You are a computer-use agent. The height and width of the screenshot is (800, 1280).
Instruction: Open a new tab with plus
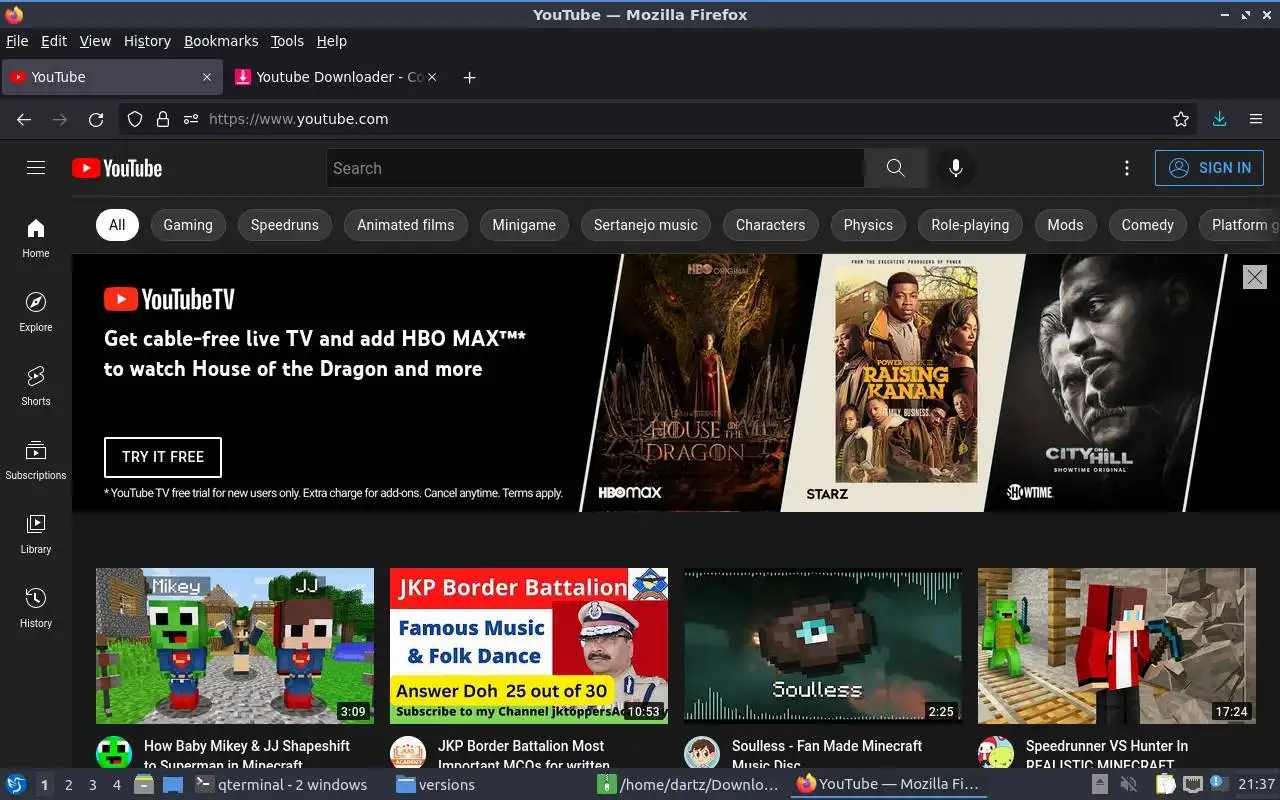point(469,77)
